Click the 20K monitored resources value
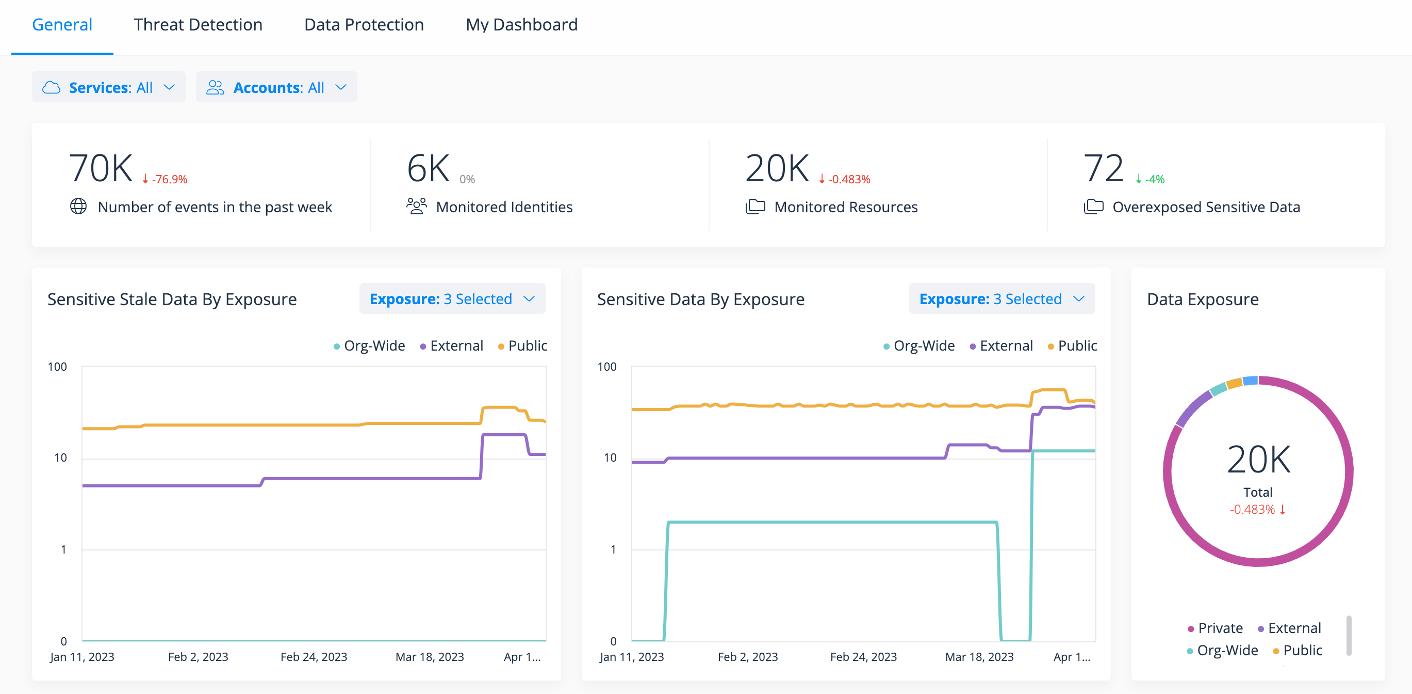 coord(777,169)
